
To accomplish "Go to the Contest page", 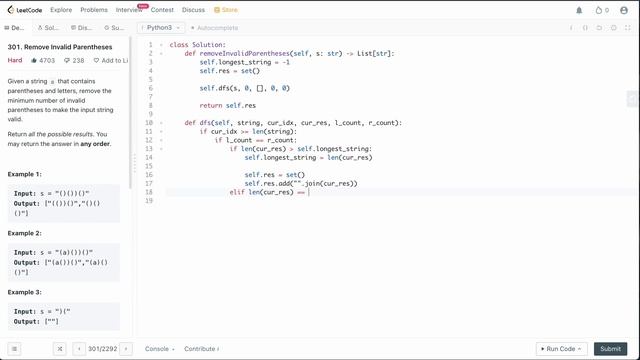I will [162, 10].
